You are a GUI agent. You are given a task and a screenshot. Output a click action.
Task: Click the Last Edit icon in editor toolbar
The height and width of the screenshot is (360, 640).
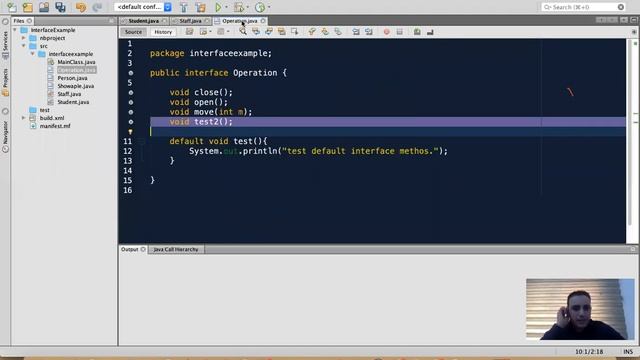pyautogui.click(x=189, y=31)
